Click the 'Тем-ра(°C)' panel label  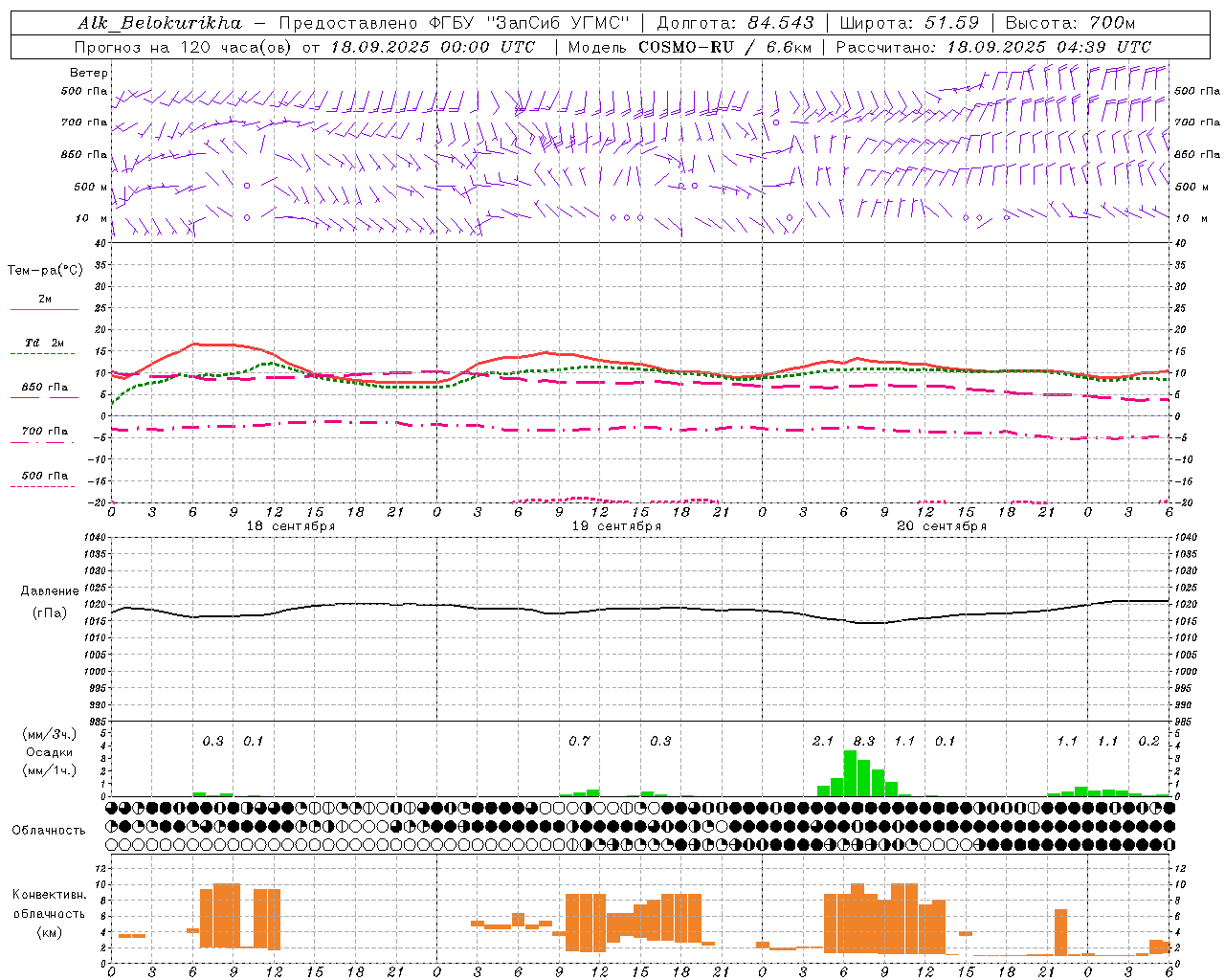pyautogui.click(x=45, y=271)
